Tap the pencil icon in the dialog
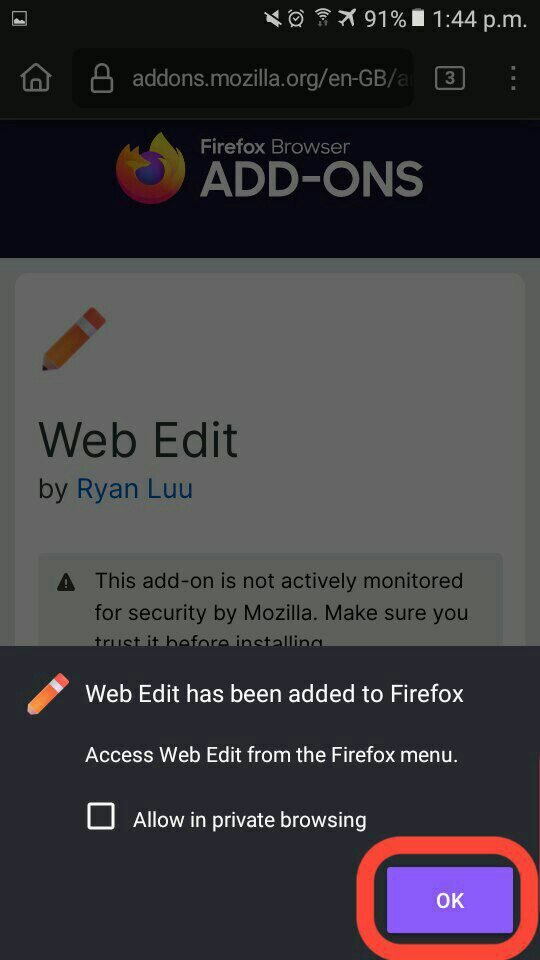540x960 pixels. pos(48,694)
